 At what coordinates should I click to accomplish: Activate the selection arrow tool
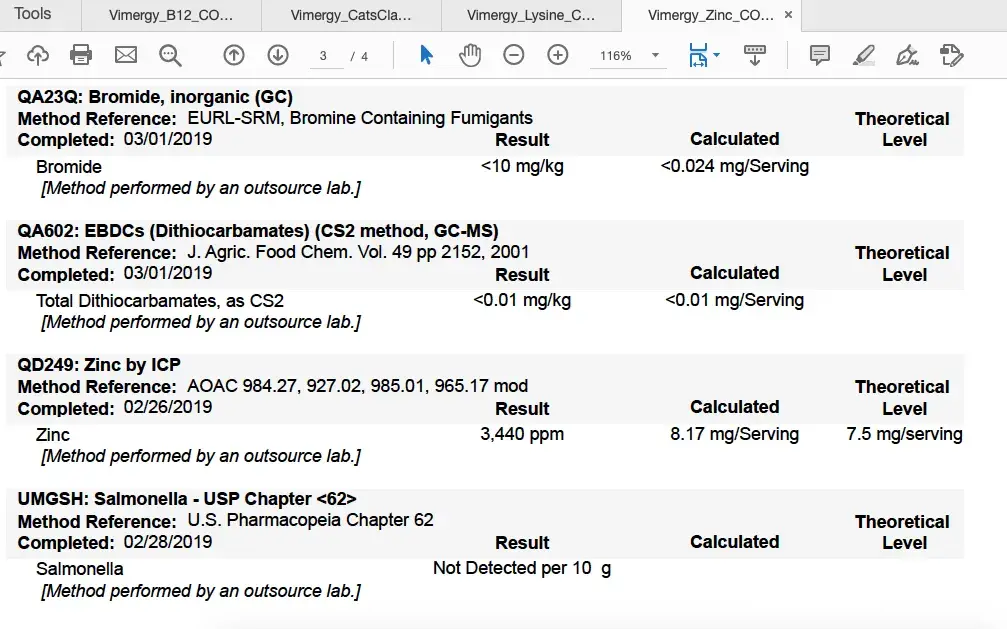[426, 56]
